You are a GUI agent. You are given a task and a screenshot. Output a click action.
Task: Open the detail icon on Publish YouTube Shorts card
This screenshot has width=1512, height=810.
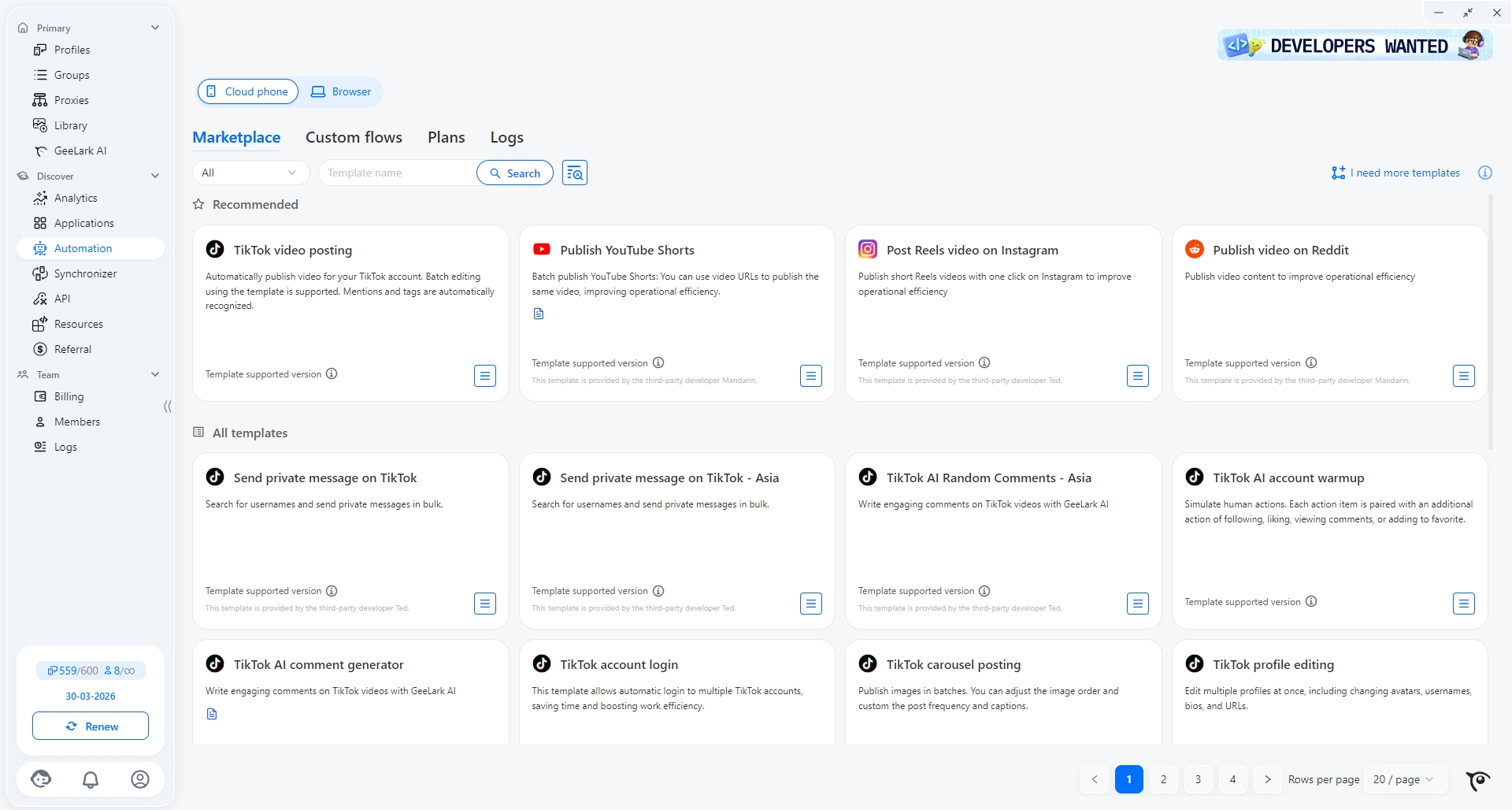coord(811,376)
